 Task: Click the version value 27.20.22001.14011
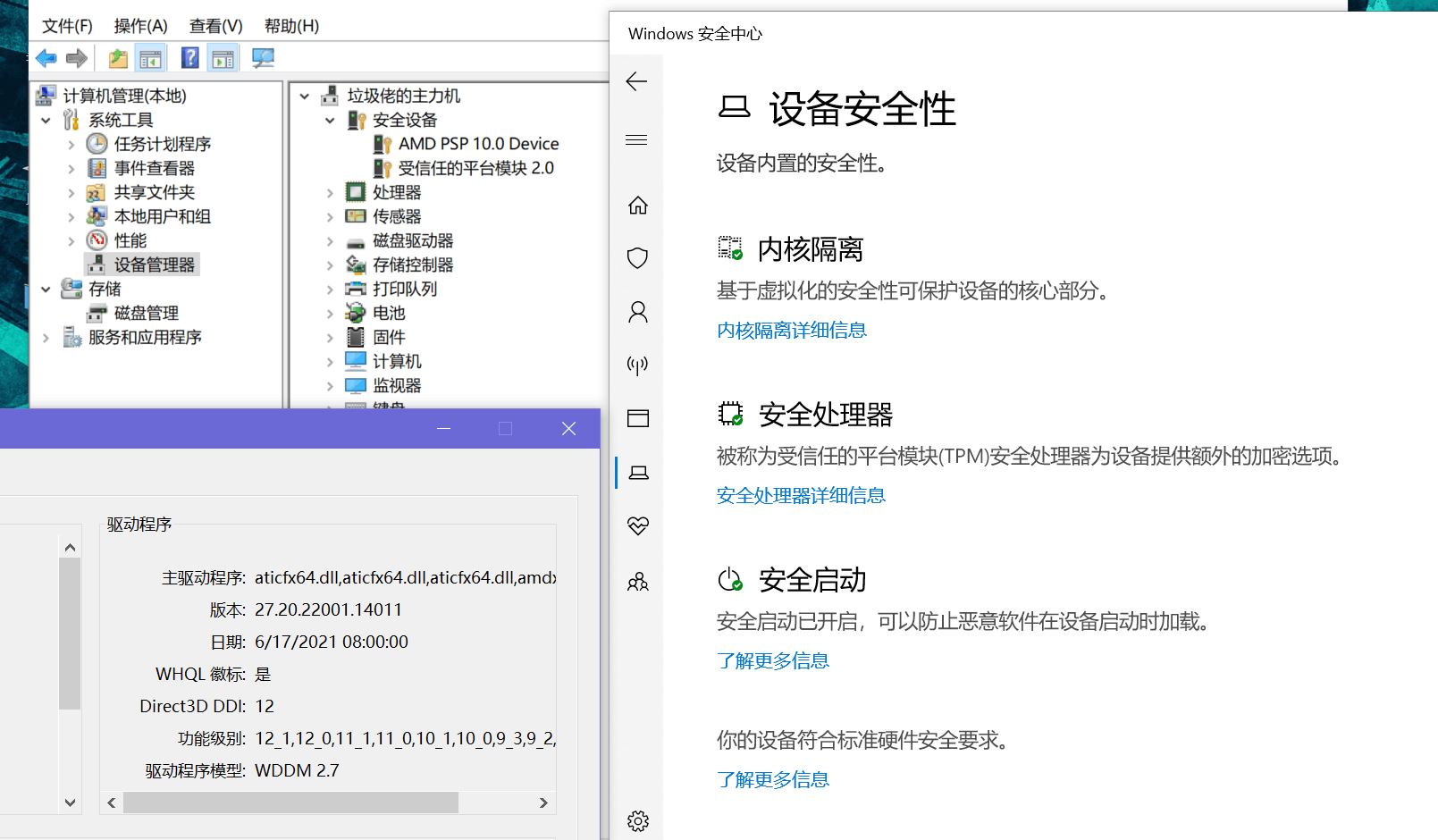[328, 609]
